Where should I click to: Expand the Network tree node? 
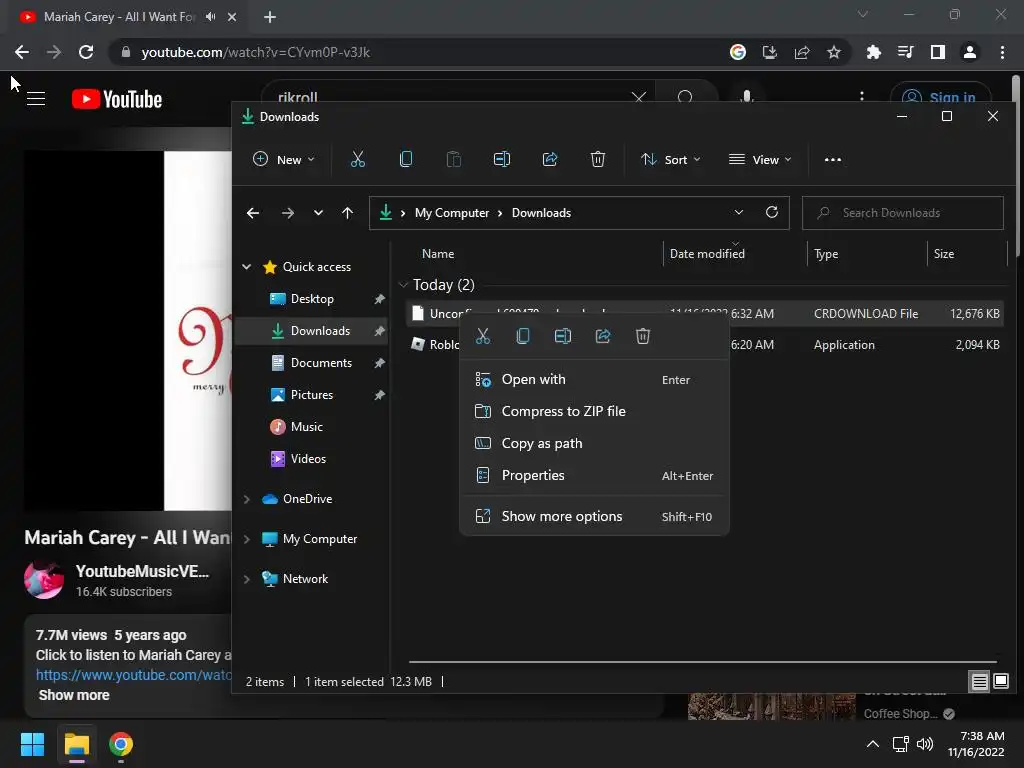click(247, 579)
